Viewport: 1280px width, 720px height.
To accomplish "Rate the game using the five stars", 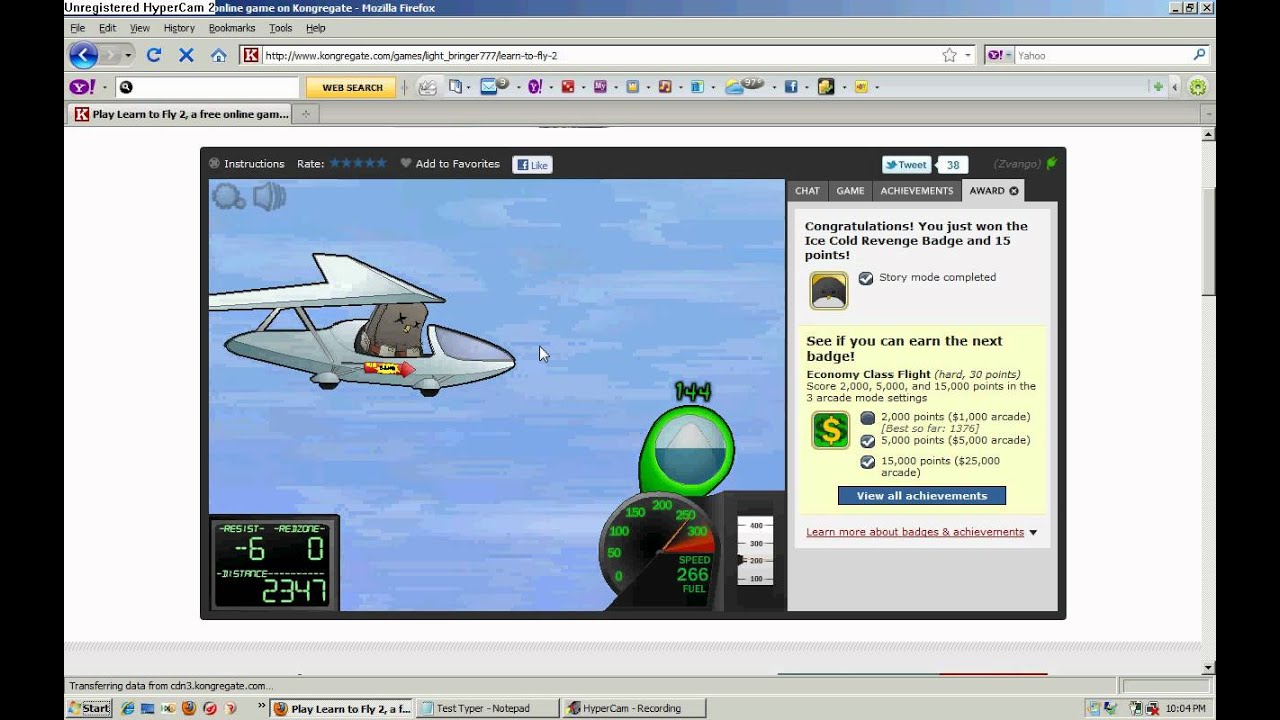I will click(x=358, y=163).
